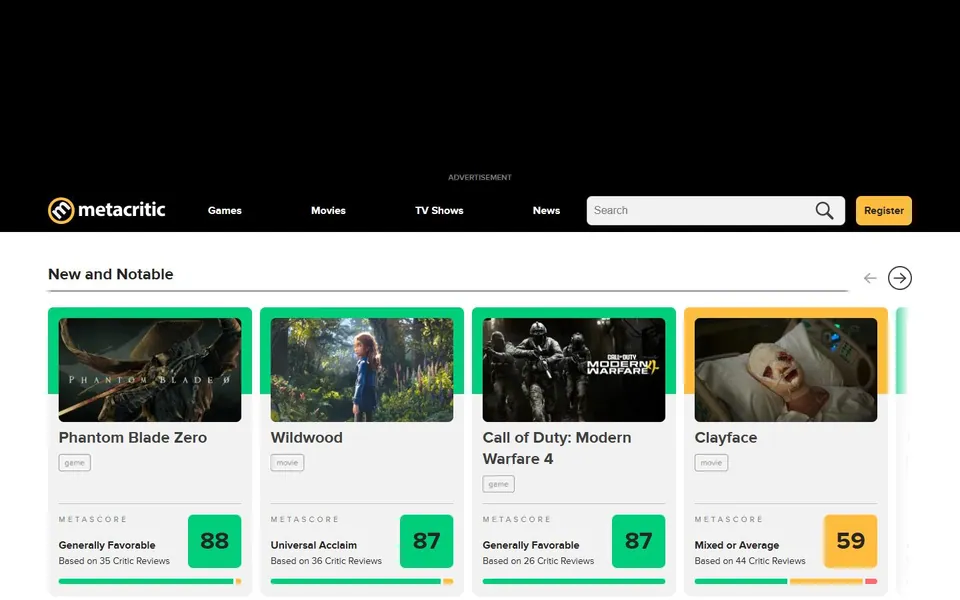
Task: Click Clayface's review distribution bar
Action: point(786,582)
